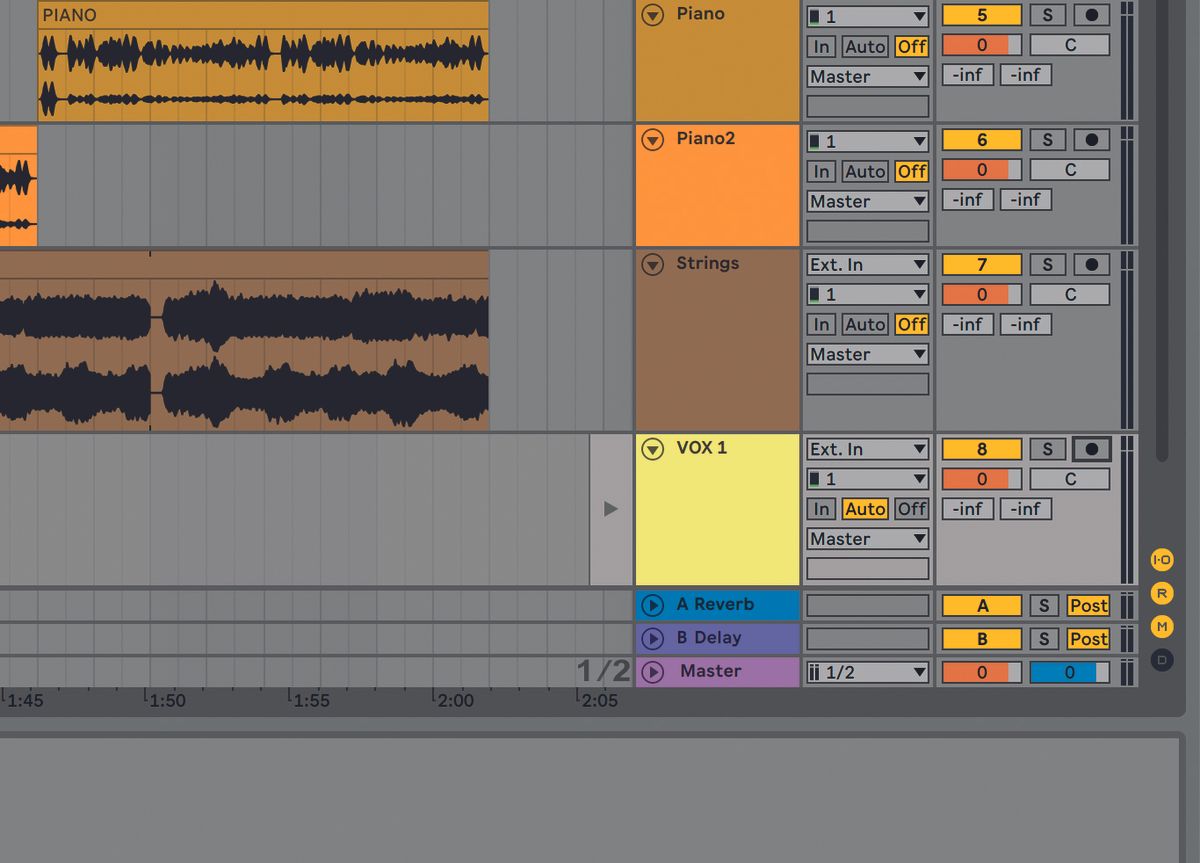The width and height of the screenshot is (1200, 863).
Task: Click the 2:00 marker in the time ruler
Action: tap(457, 700)
